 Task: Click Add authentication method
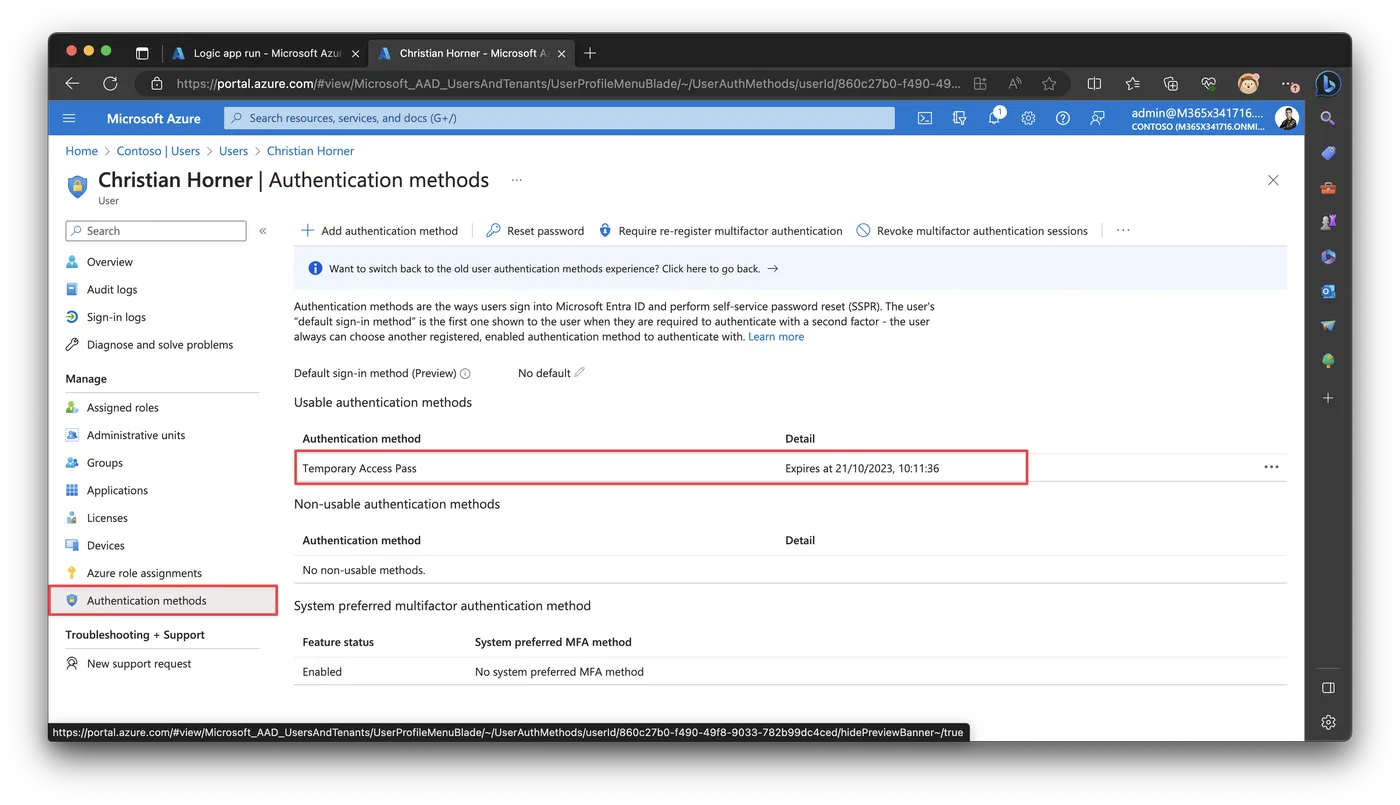[x=379, y=231]
